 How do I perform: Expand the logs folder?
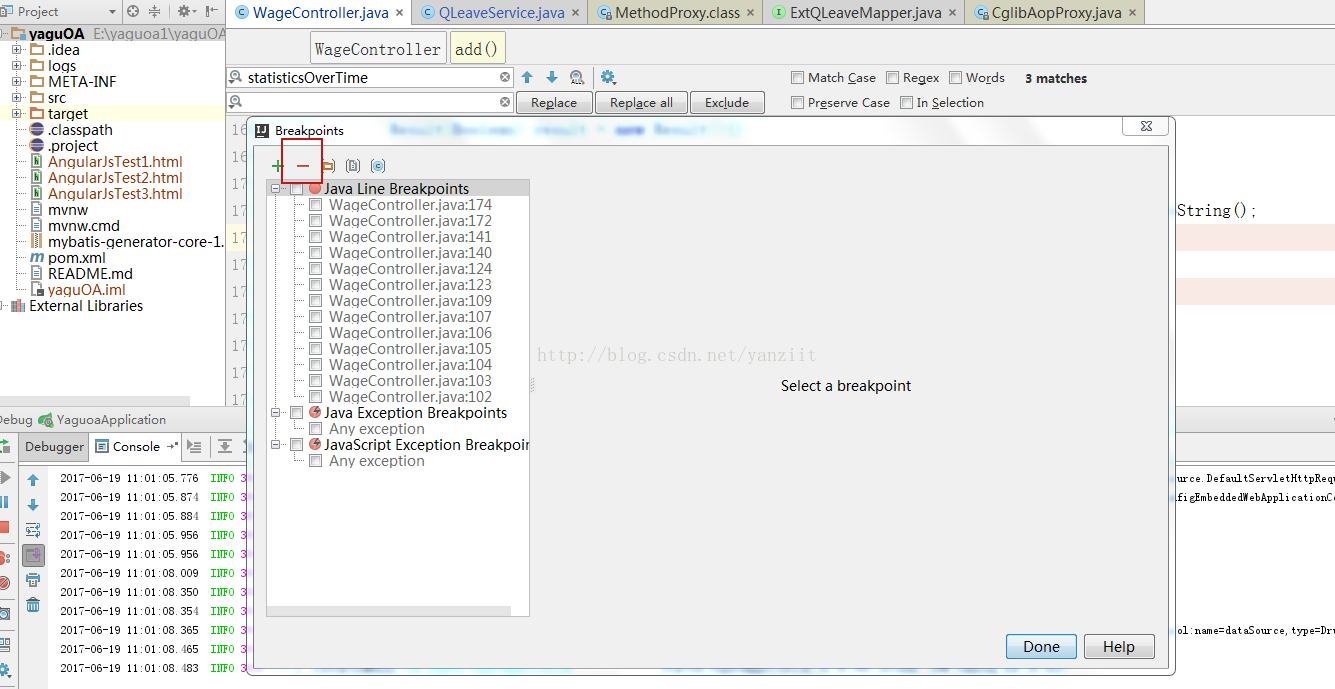[17, 66]
